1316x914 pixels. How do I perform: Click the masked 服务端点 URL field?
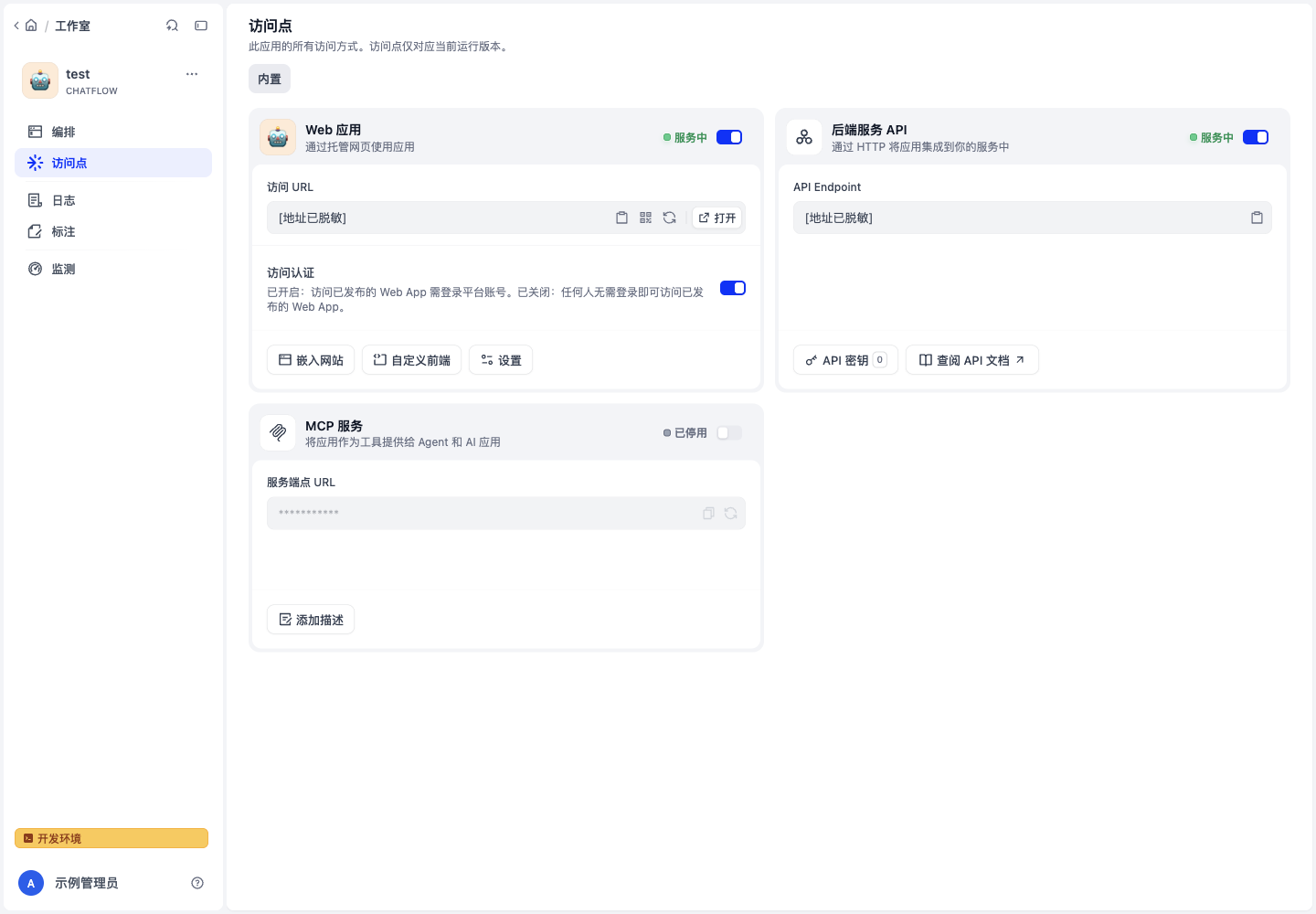click(x=506, y=513)
